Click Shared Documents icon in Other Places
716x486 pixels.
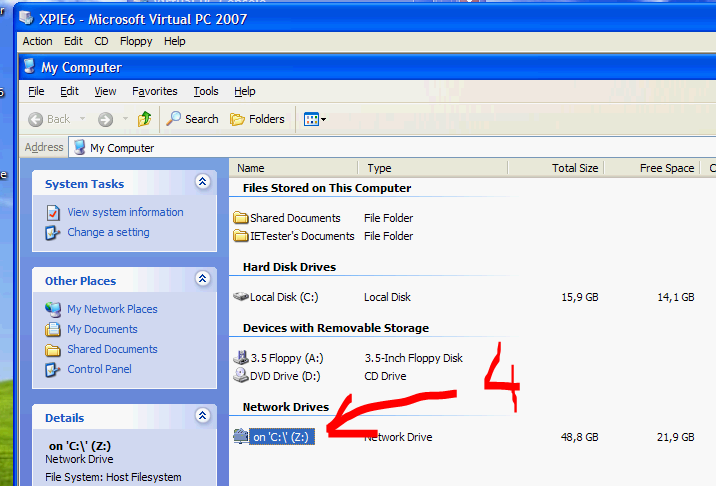(53, 350)
